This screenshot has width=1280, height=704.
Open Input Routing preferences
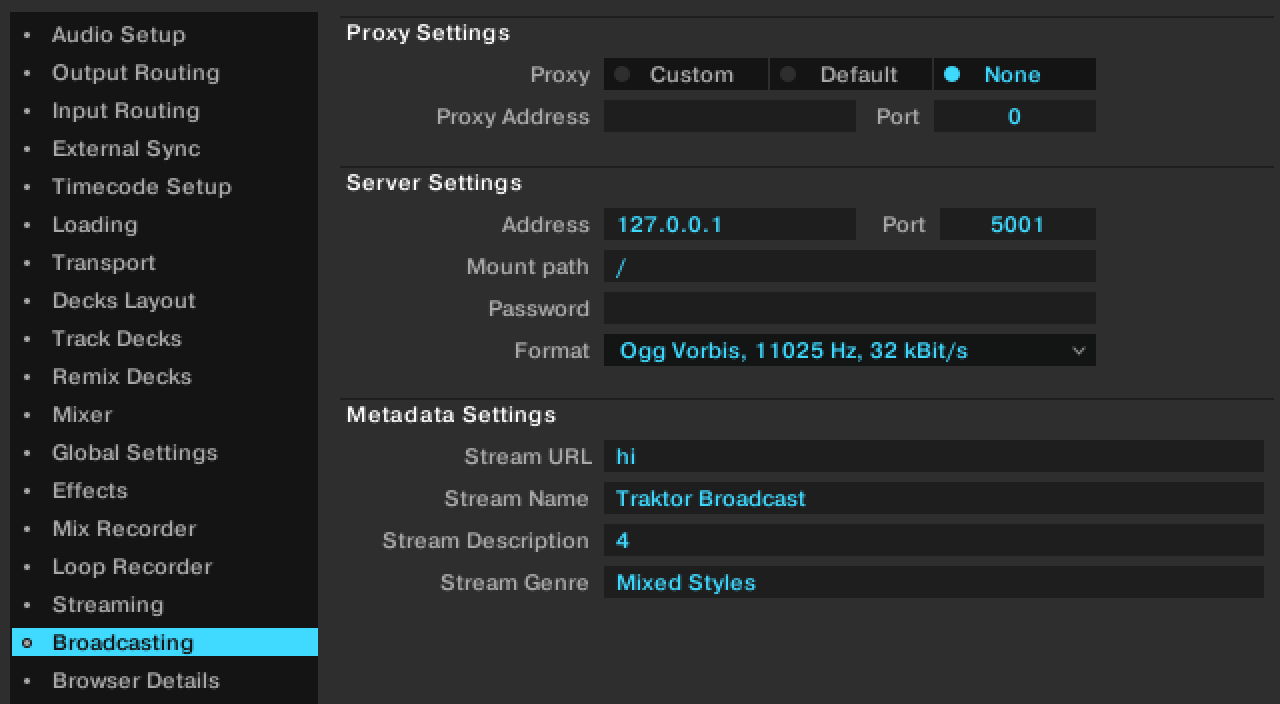pos(125,111)
